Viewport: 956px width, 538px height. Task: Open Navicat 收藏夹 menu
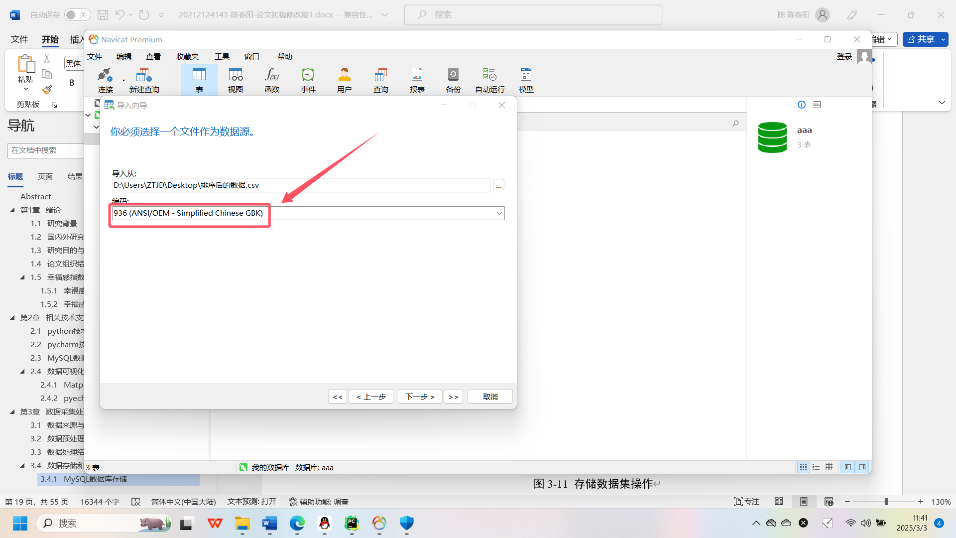[x=188, y=57]
